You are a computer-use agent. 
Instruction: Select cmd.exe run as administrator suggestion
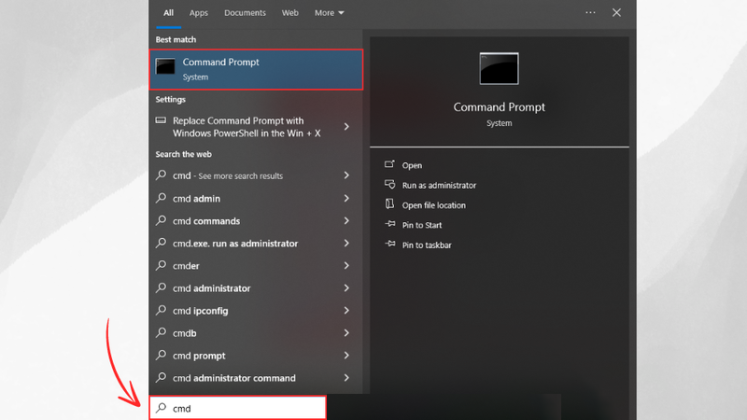[235, 243]
